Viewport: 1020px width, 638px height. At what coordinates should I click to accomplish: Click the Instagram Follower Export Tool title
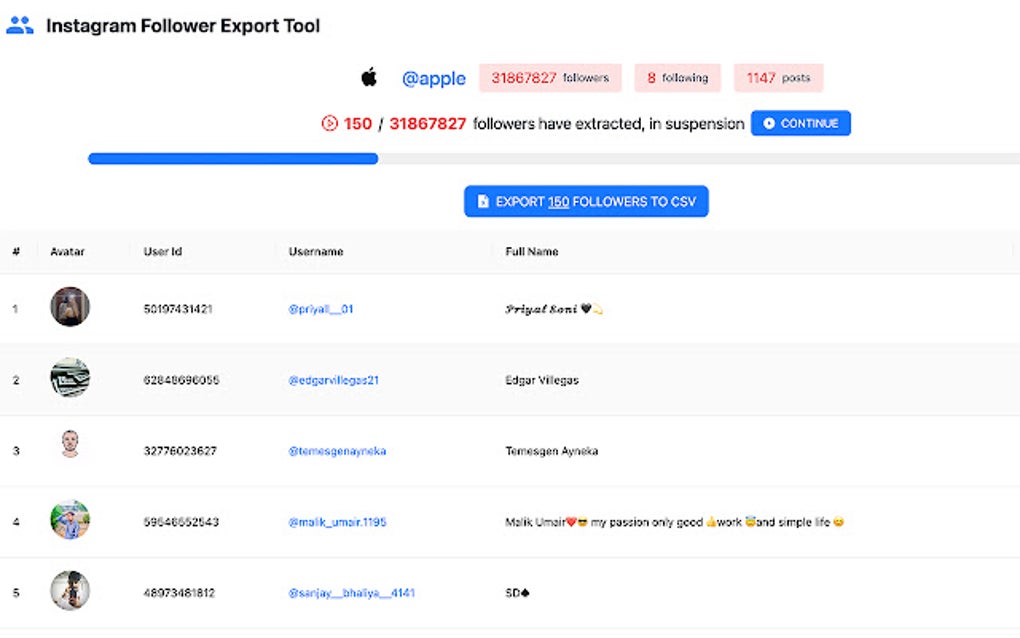click(x=183, y=25)
